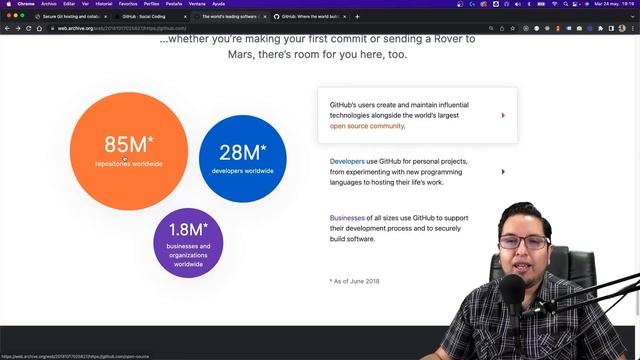Open the Apple menu

[x=9, y=4]
